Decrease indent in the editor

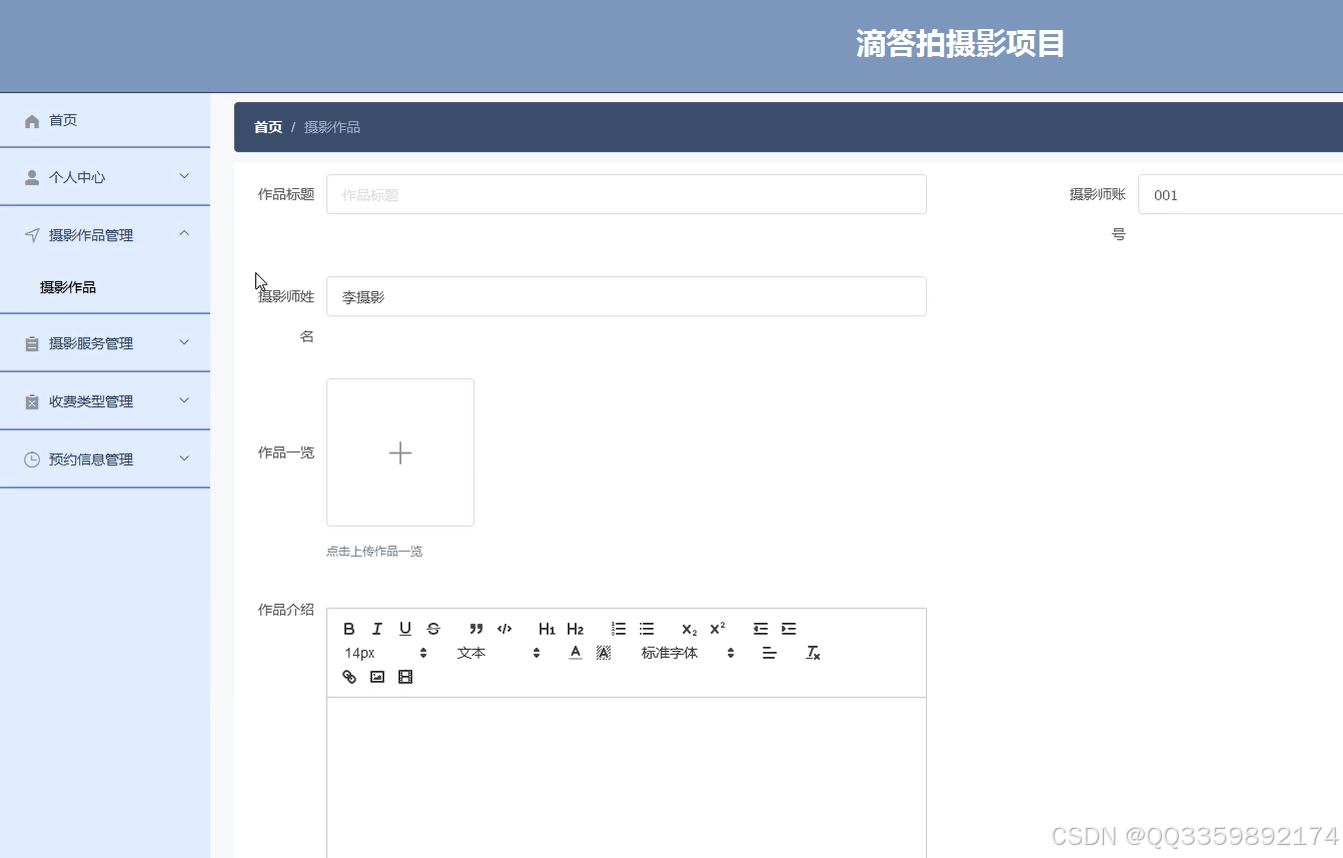click(761, 629)
